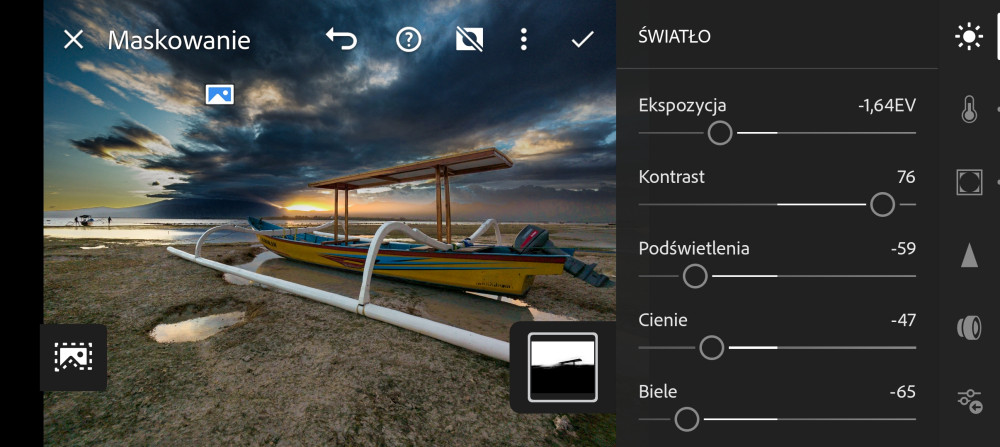Open the Optics (lens) panel
The height and width of the screenshot is (447, 1000).
pos(969,328)
